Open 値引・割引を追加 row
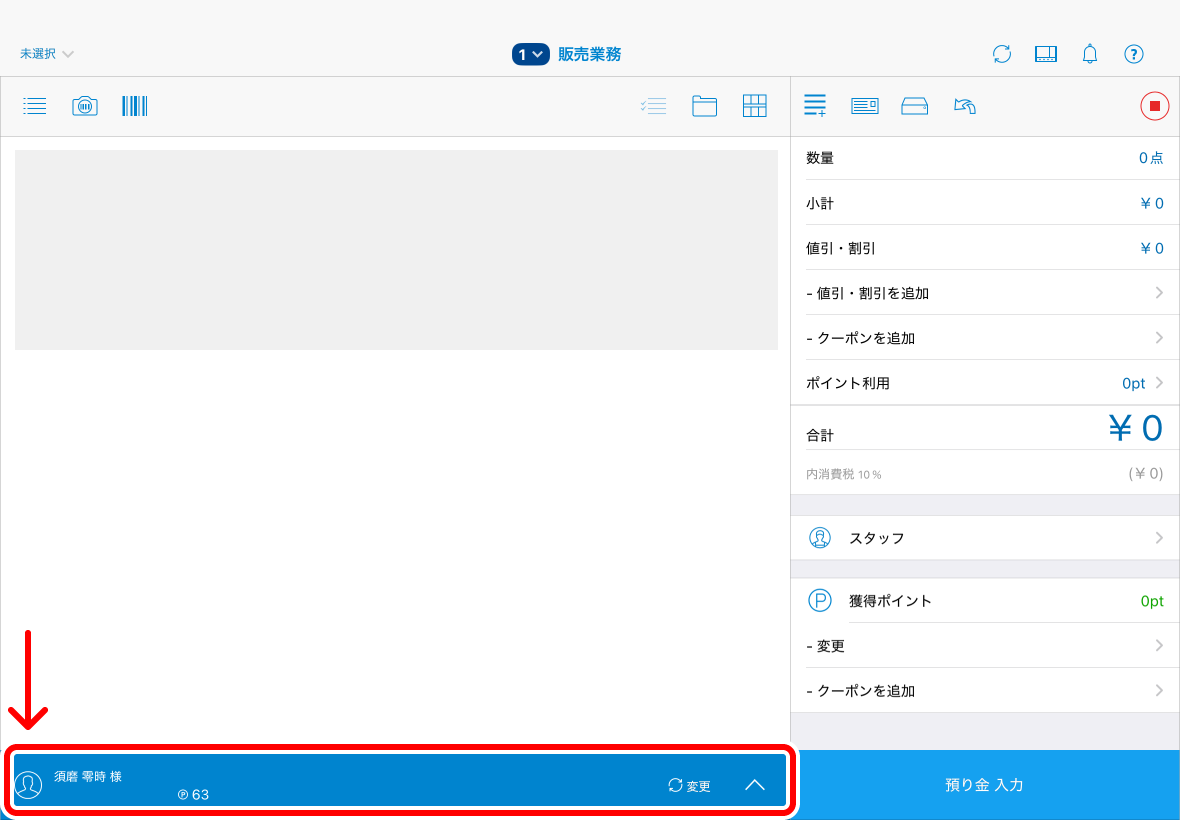This screenshot has height=820, width=1180. pos(985,293)
